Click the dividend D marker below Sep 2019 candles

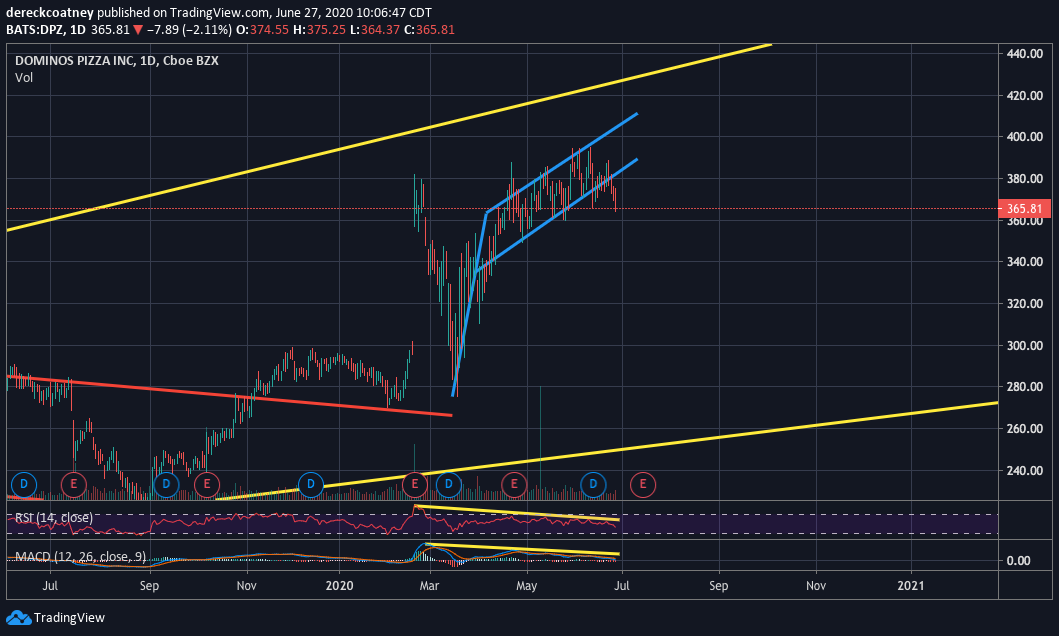pos(166,484)
